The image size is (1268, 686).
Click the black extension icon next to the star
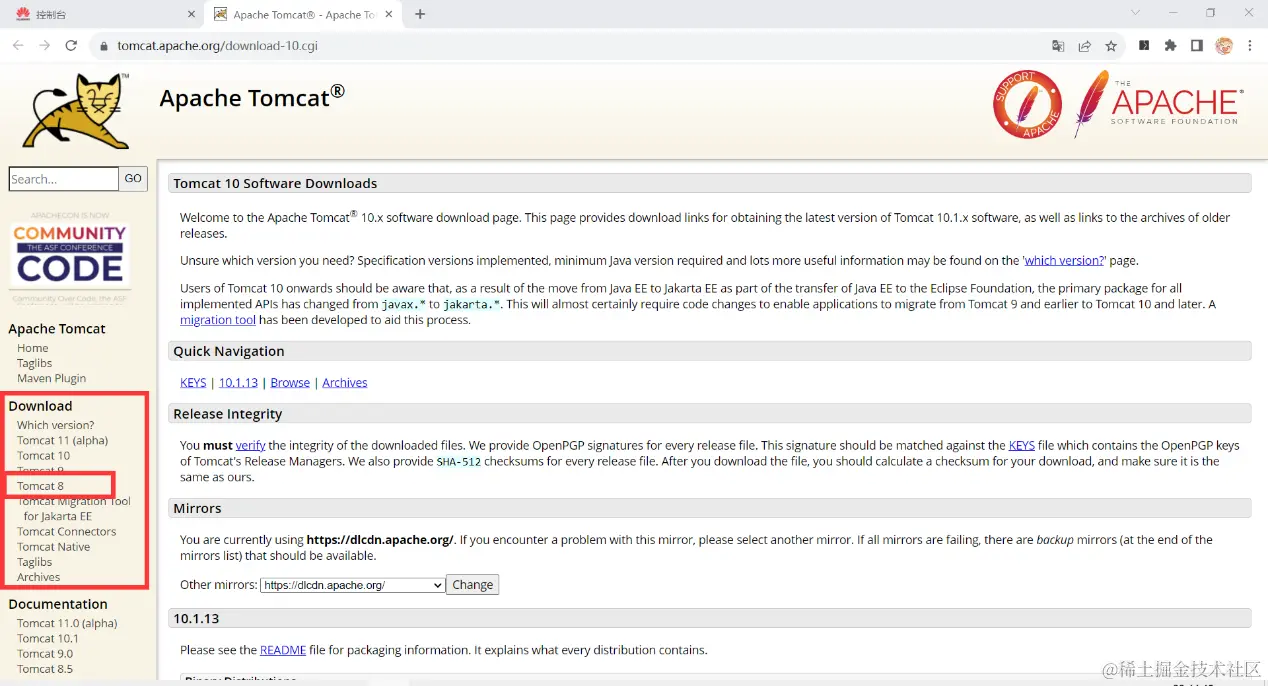click(x=1144, y=46)
